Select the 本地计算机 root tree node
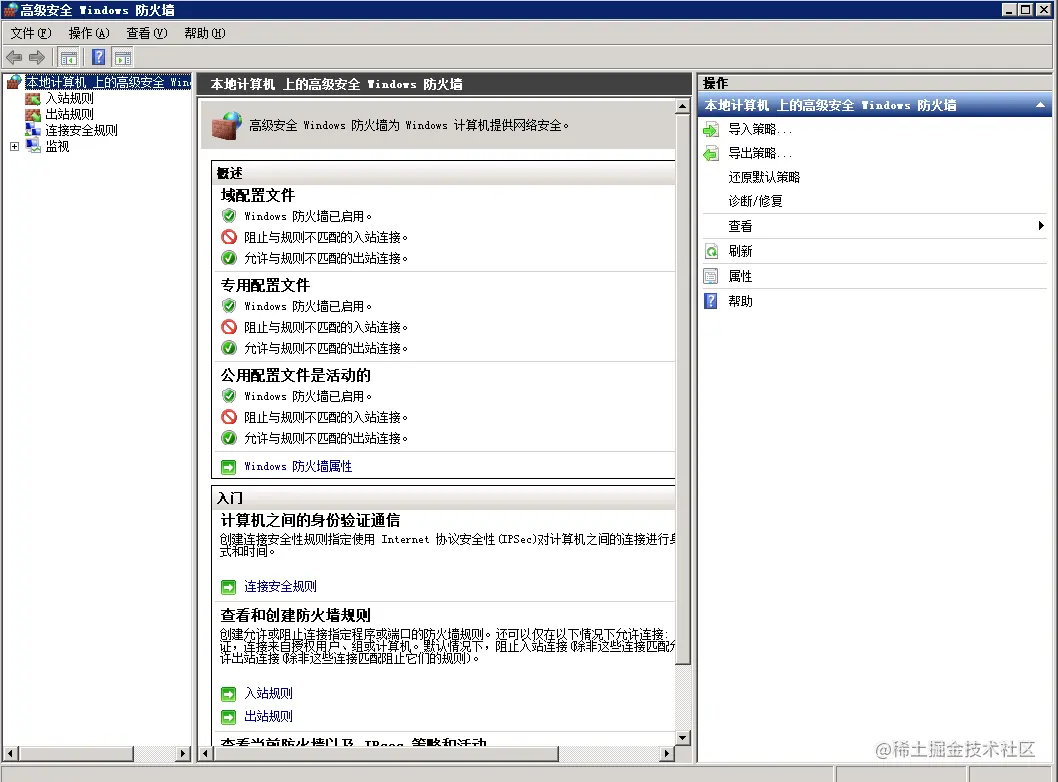The width and height of the screenshot is (1058, 782). click(108, 82)
